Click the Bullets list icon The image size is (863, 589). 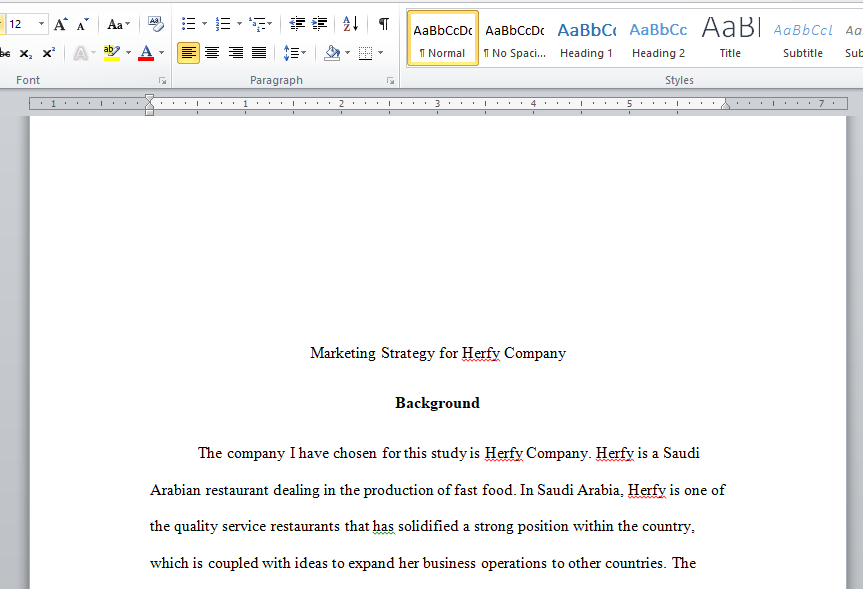pos(189,24)
